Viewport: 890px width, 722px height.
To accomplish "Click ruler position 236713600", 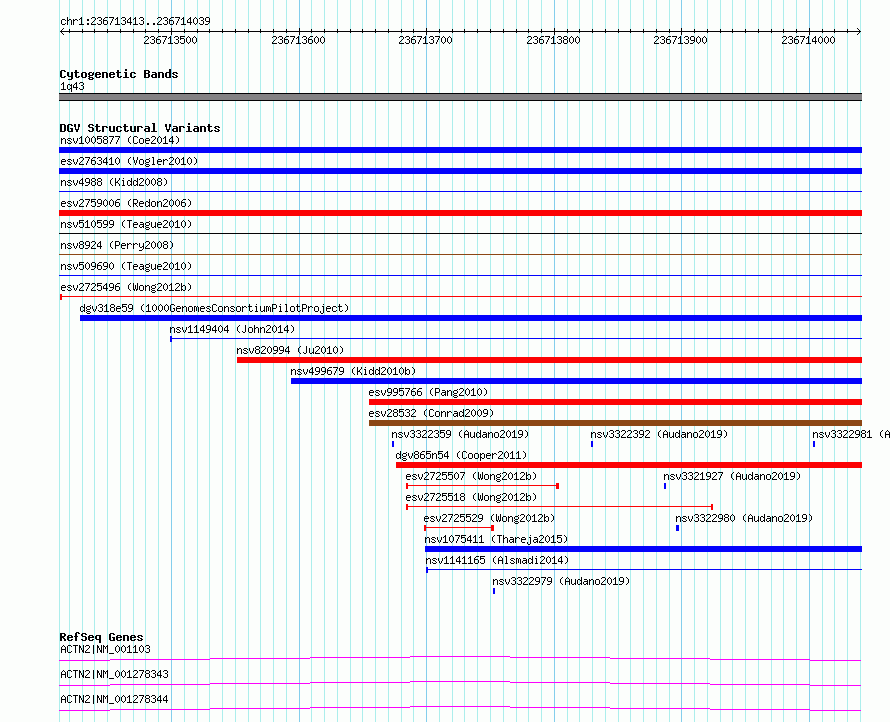I will tap(298, 40).
